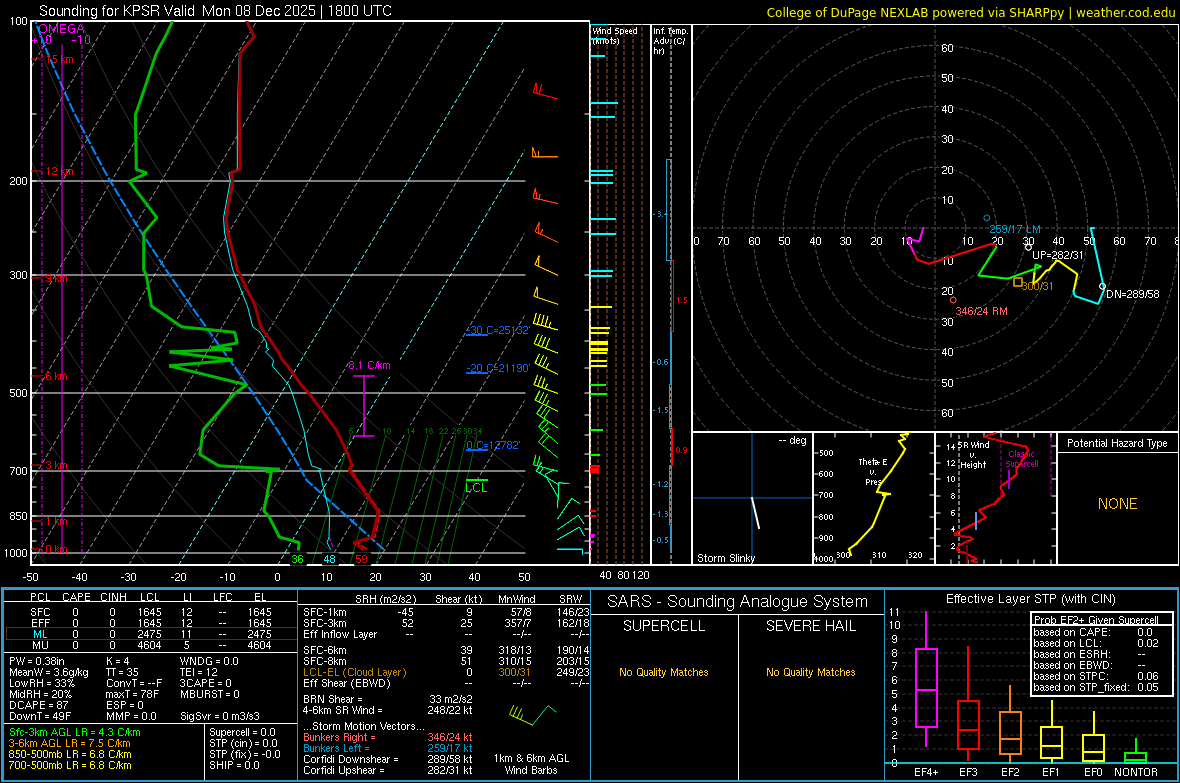This screenshot has width=1180, height=783.
Task: Click the surface wet-bulb value 48
Action: pos(329,559)
